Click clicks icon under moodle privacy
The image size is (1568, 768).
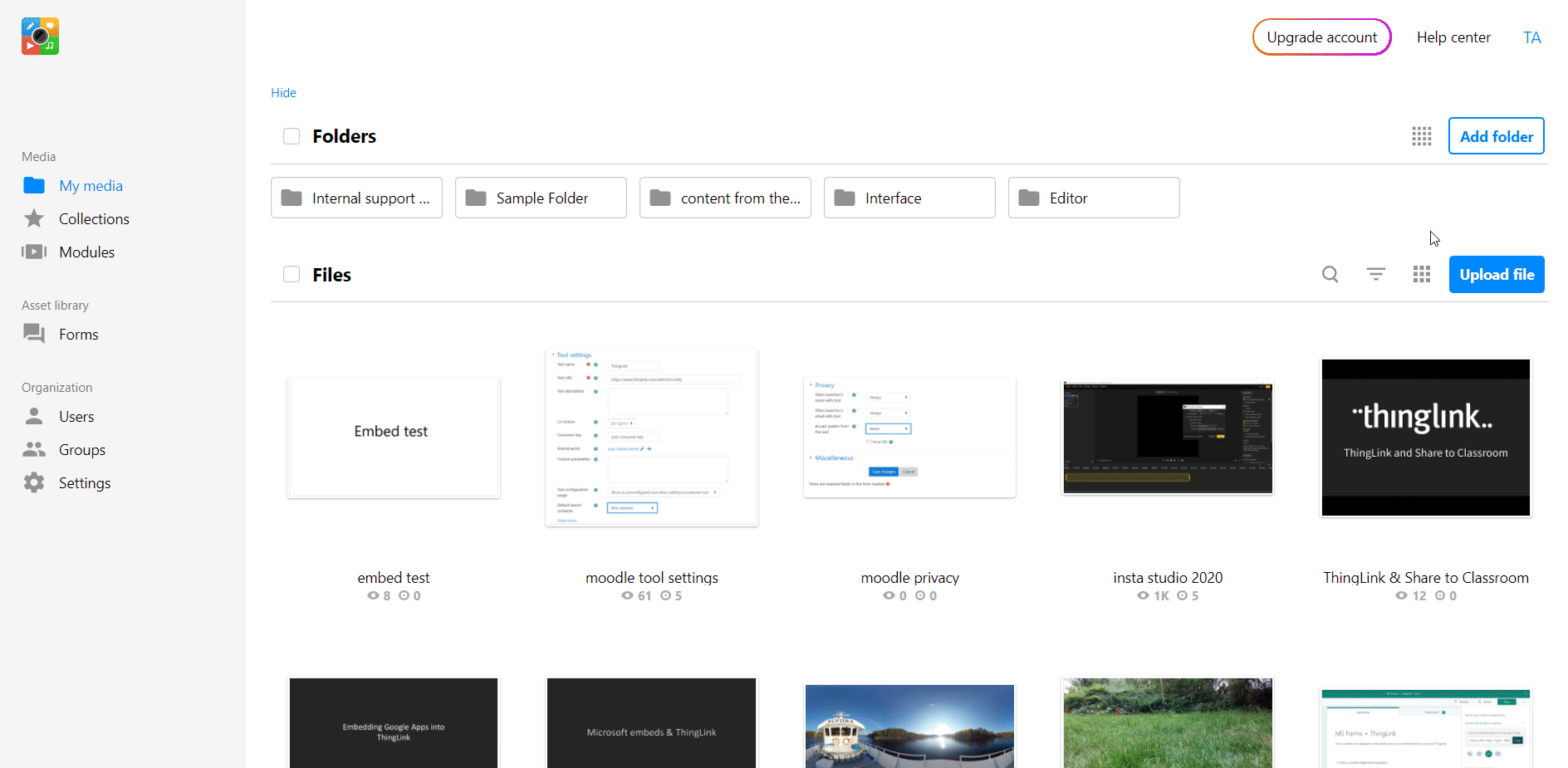coord(920,596)
